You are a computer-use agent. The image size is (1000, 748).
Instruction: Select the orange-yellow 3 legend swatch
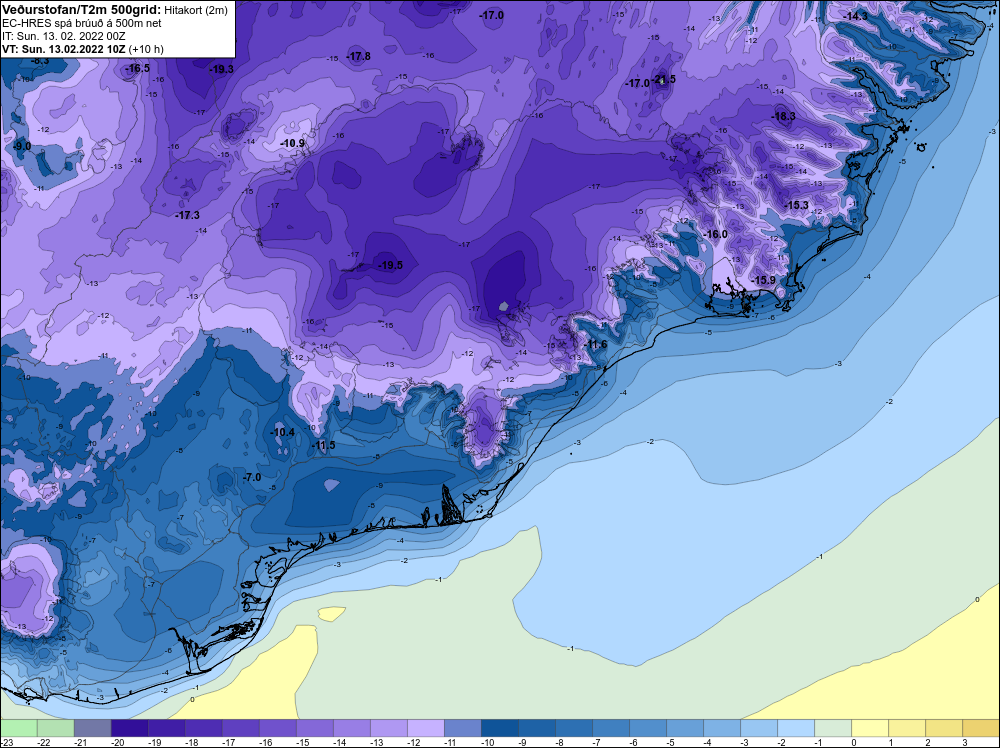tap(980, 728)
